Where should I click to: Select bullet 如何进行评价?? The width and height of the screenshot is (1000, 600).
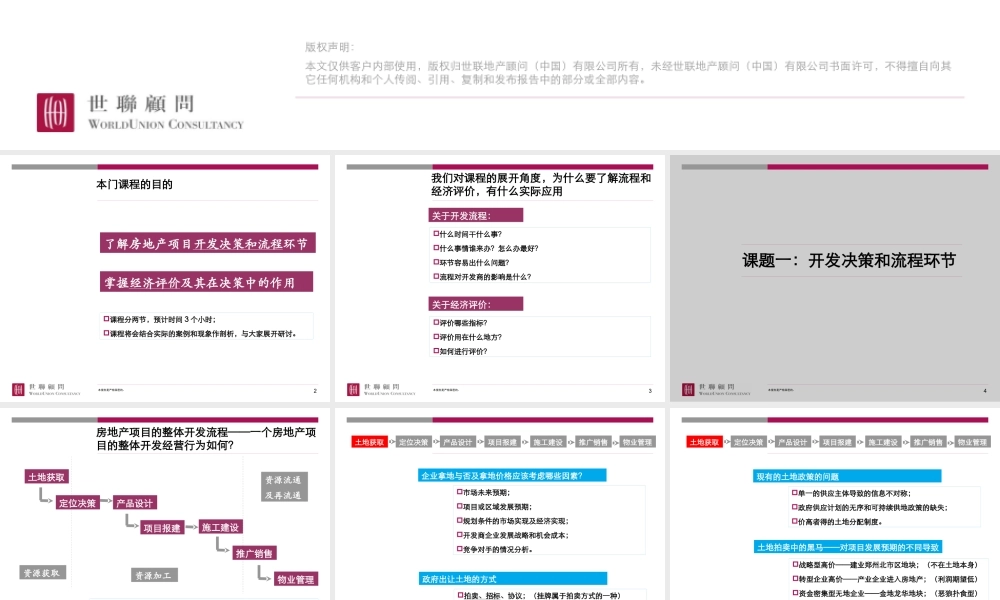(461, 351)
